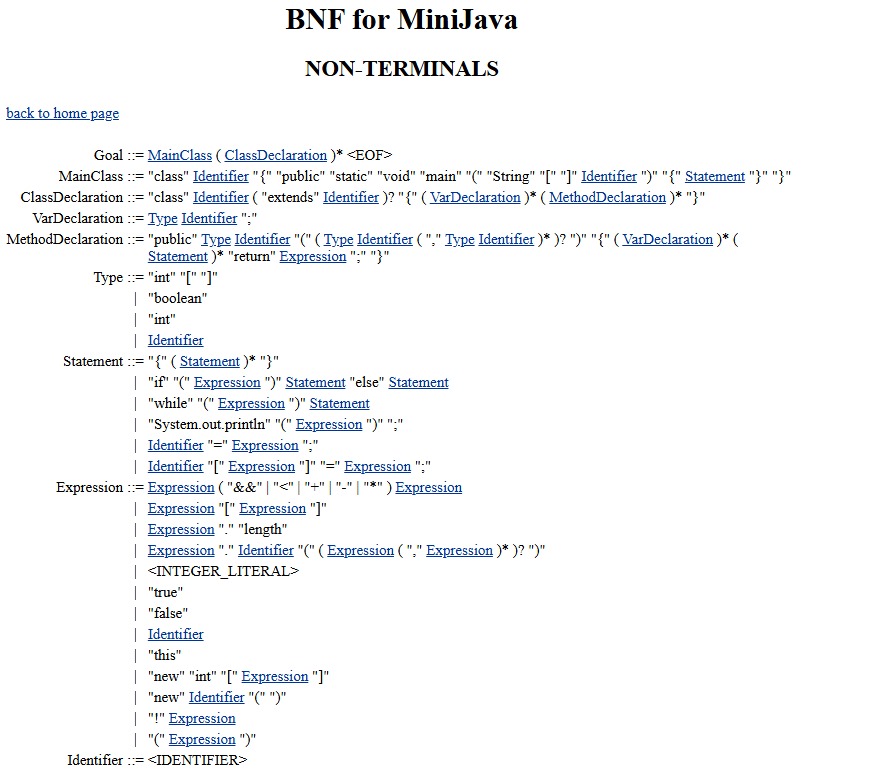This screenshot has height=772, width=886.
Task: Follow Expression link after the "!" operator
Action: 202,718
